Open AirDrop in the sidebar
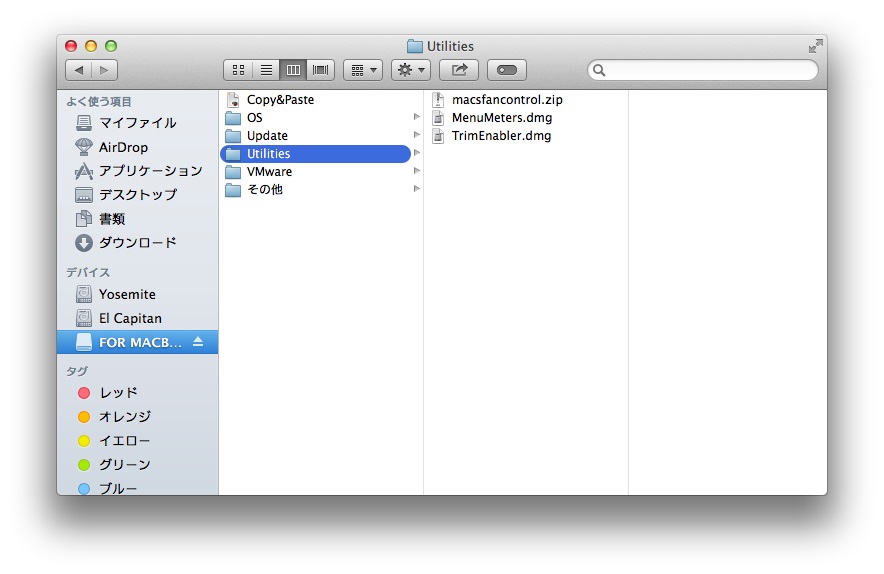The image size is (884, 574). [138, 147]
